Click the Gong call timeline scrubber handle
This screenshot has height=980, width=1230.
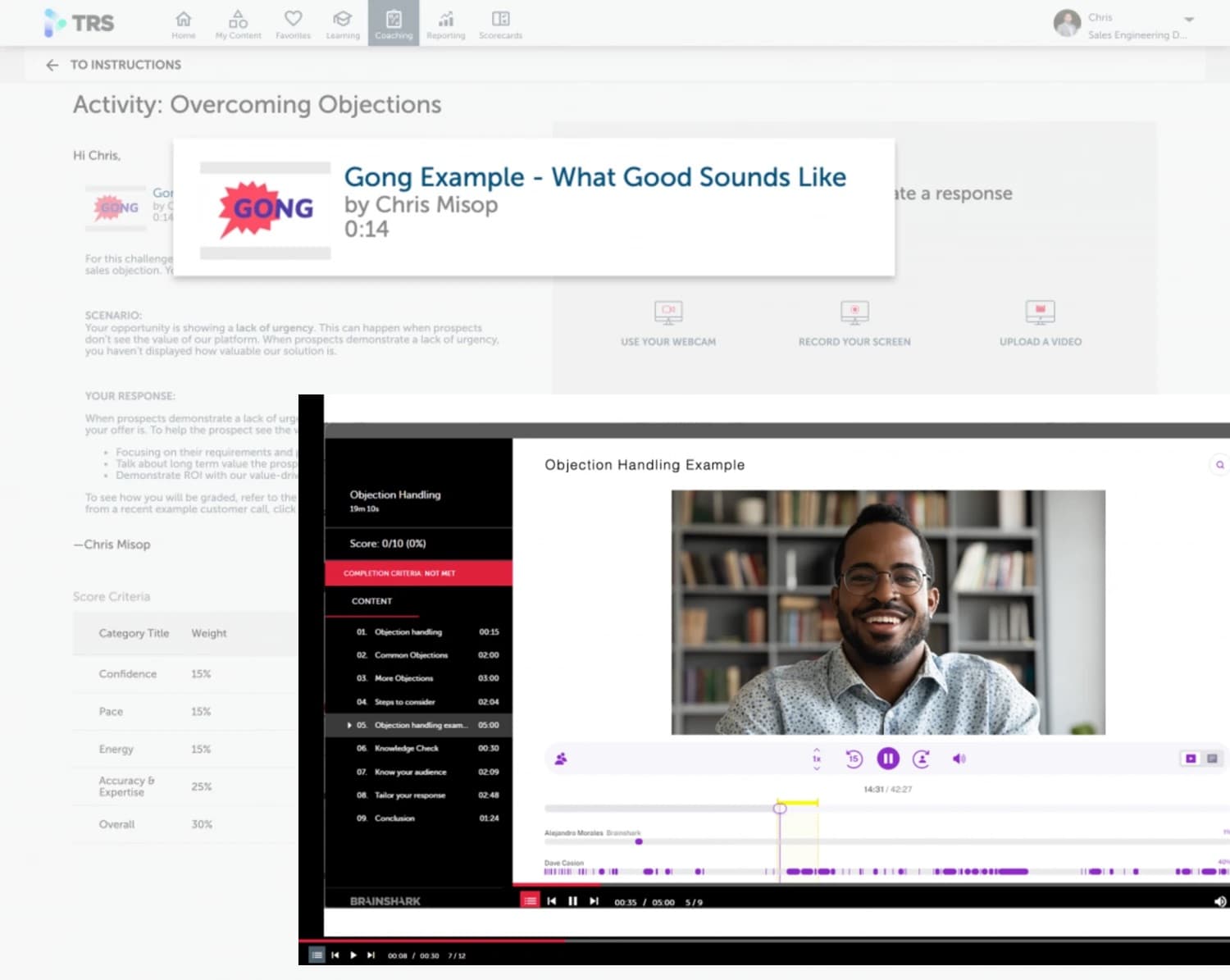[x=780, y=809]
